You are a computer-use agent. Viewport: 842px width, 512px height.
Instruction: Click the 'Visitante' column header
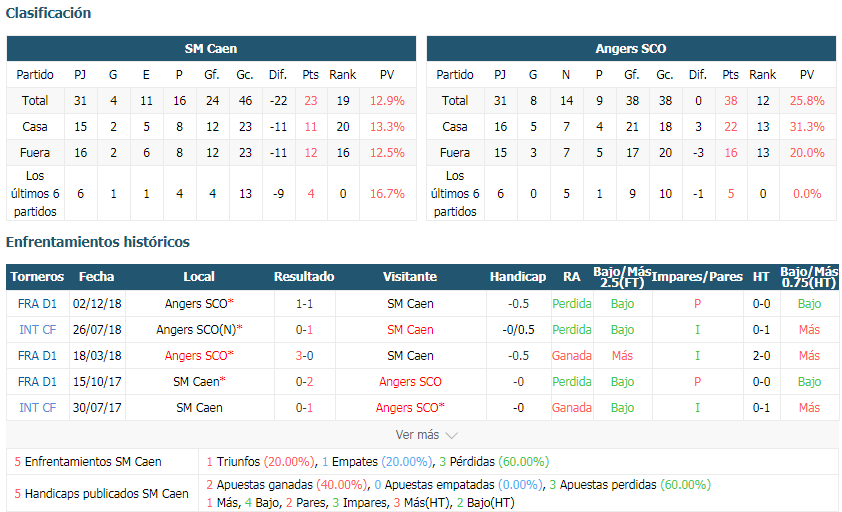pyautogui.click(x=410, y=277)
